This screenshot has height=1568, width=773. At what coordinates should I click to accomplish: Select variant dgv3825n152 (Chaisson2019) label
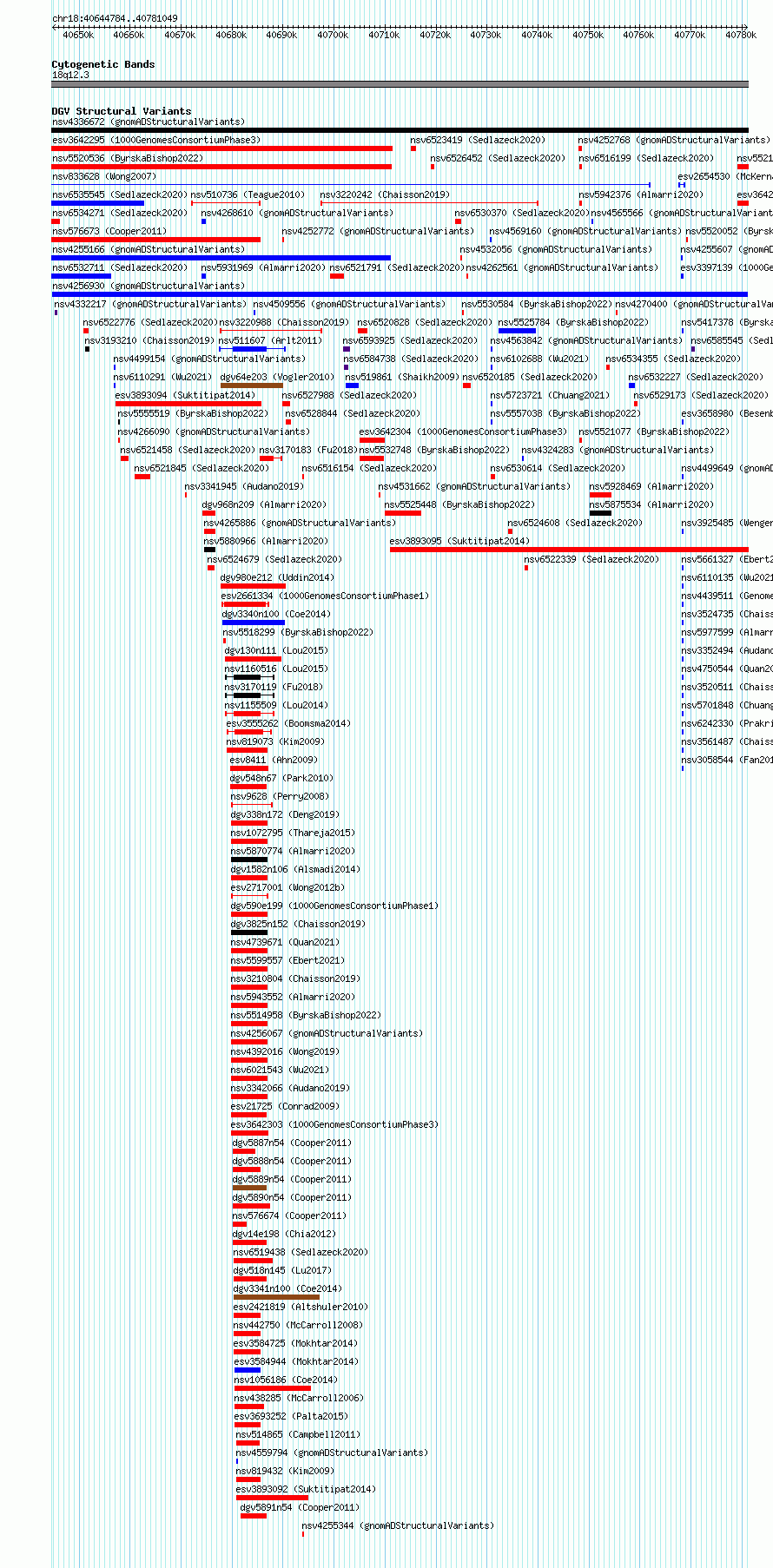(x=298, y=924)
